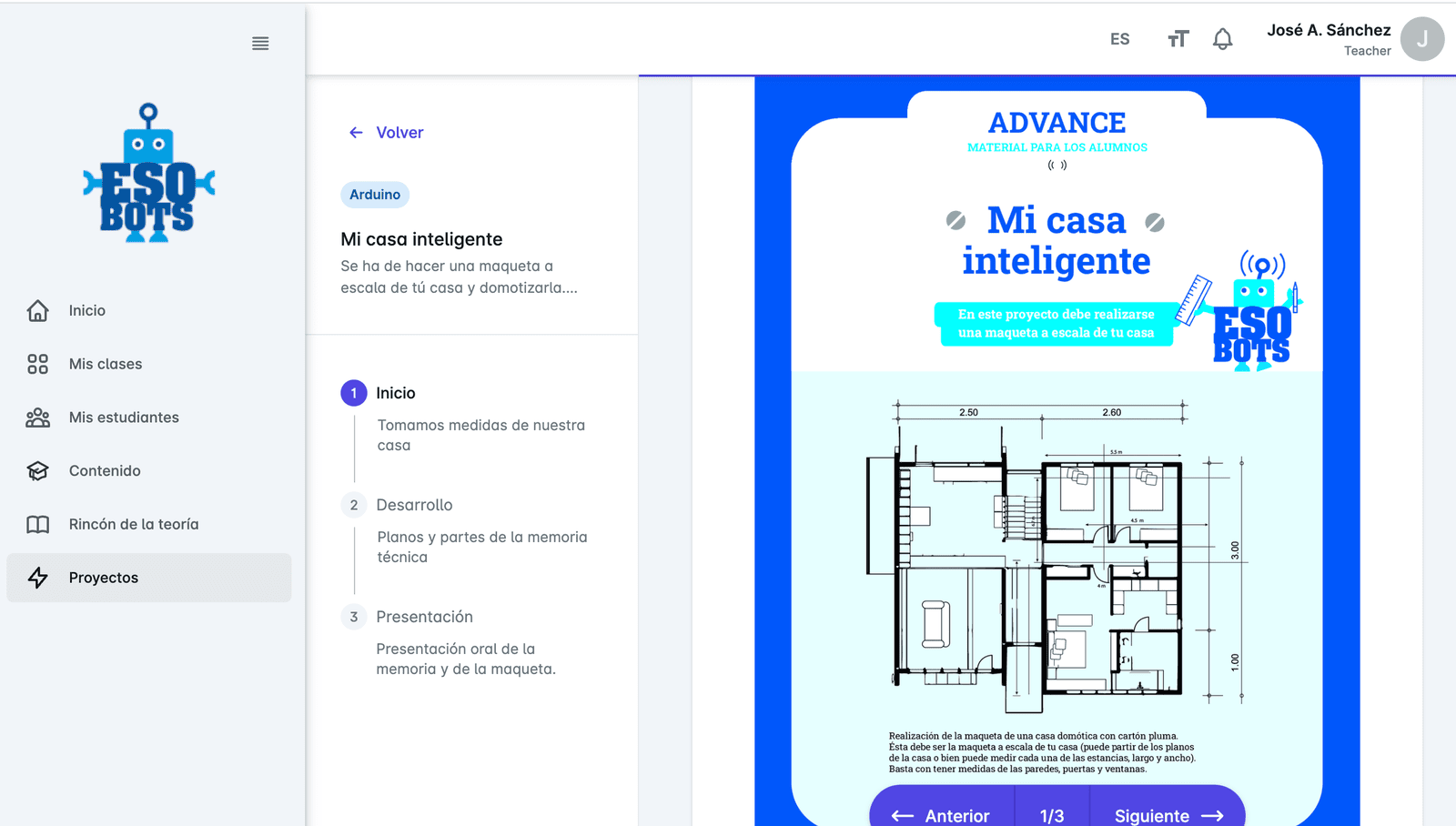Click the 'Se ha de hacer una maqueta' description

(x=459, y=277)
